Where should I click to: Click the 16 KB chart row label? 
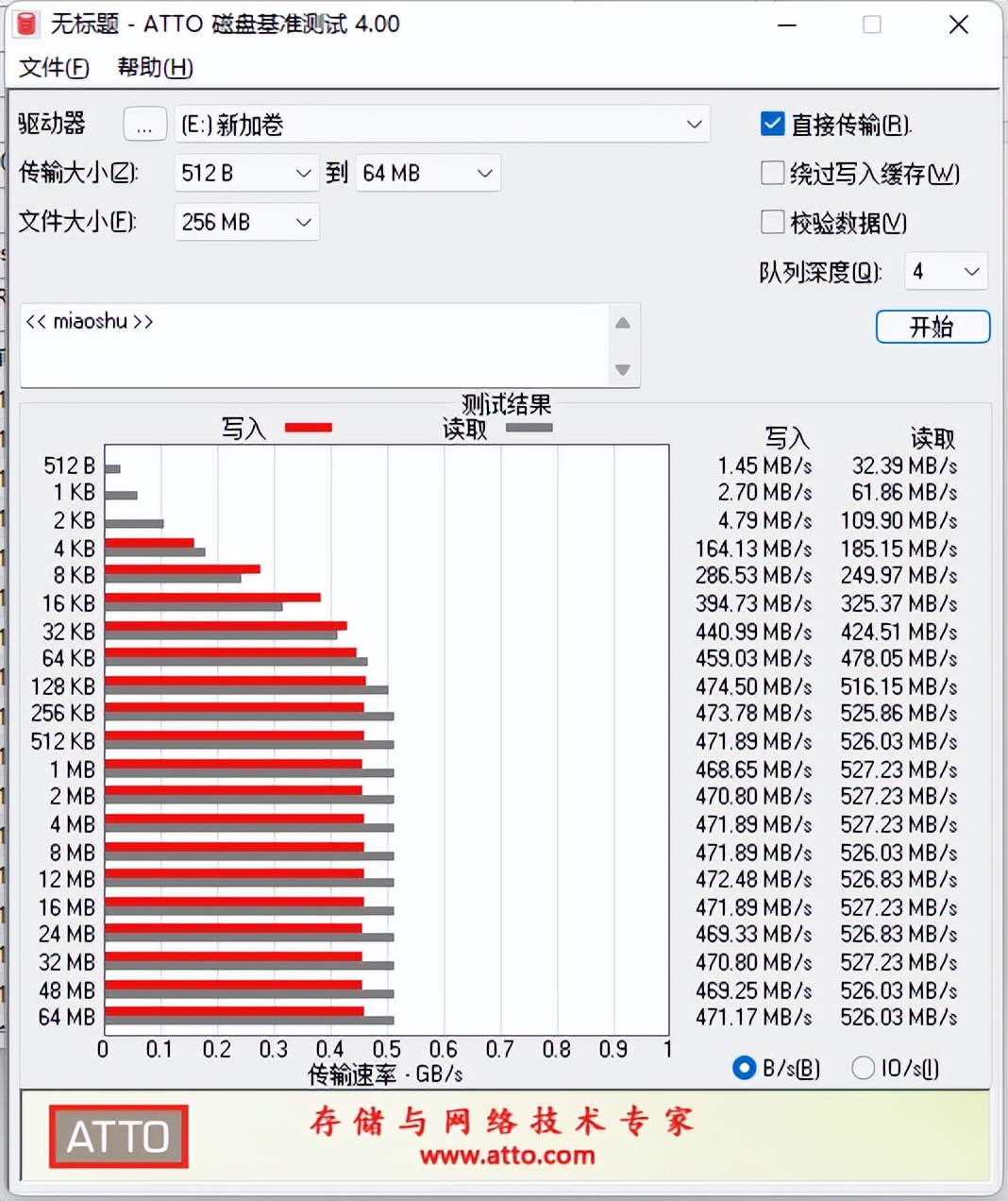tap(69, 603)
